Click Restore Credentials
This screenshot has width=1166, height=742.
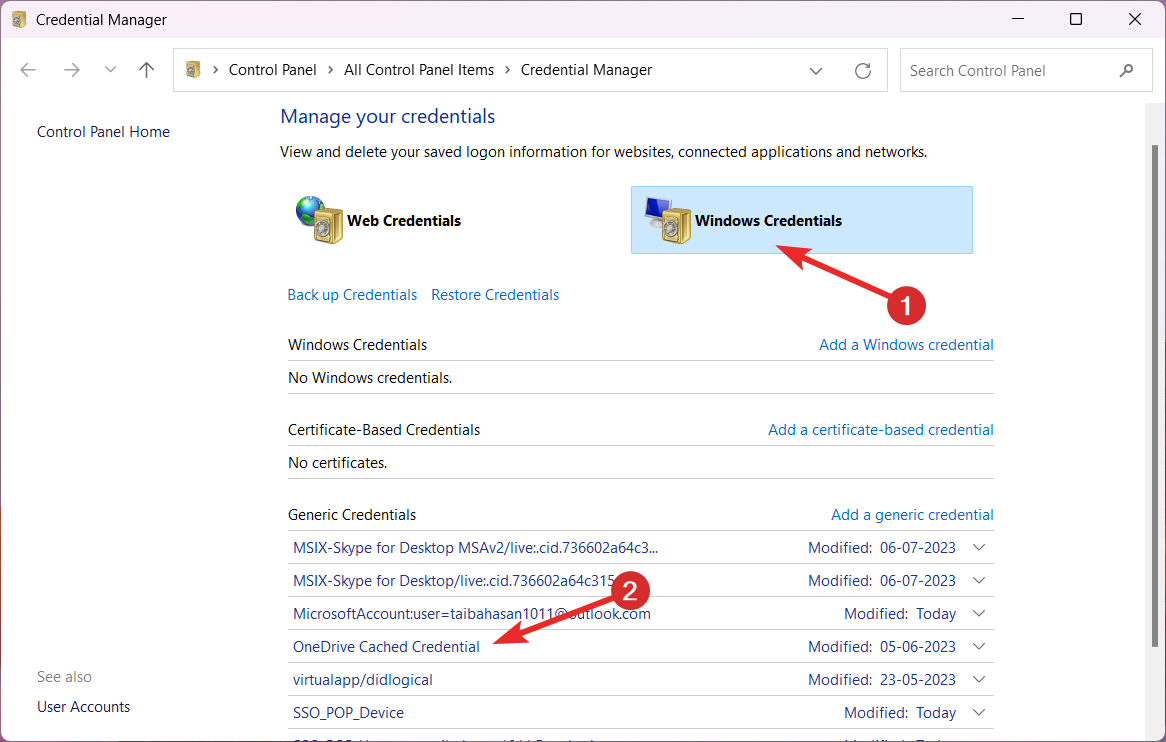coord(494,294)
